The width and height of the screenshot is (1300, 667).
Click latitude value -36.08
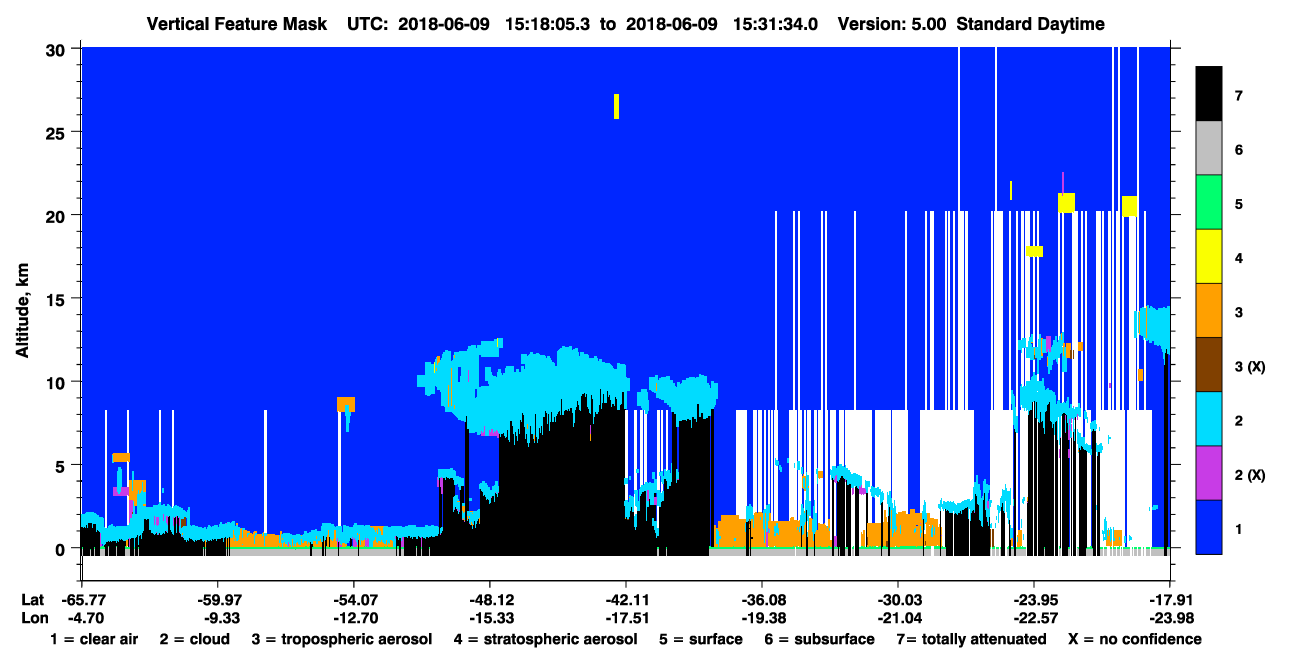761,599
